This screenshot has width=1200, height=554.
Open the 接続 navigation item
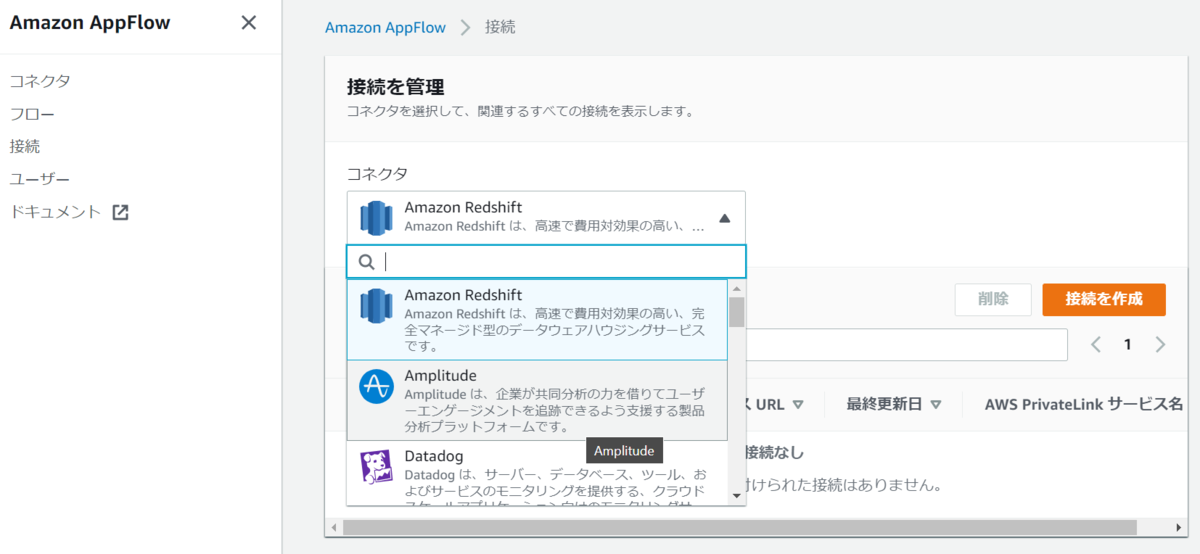(25, 146)
